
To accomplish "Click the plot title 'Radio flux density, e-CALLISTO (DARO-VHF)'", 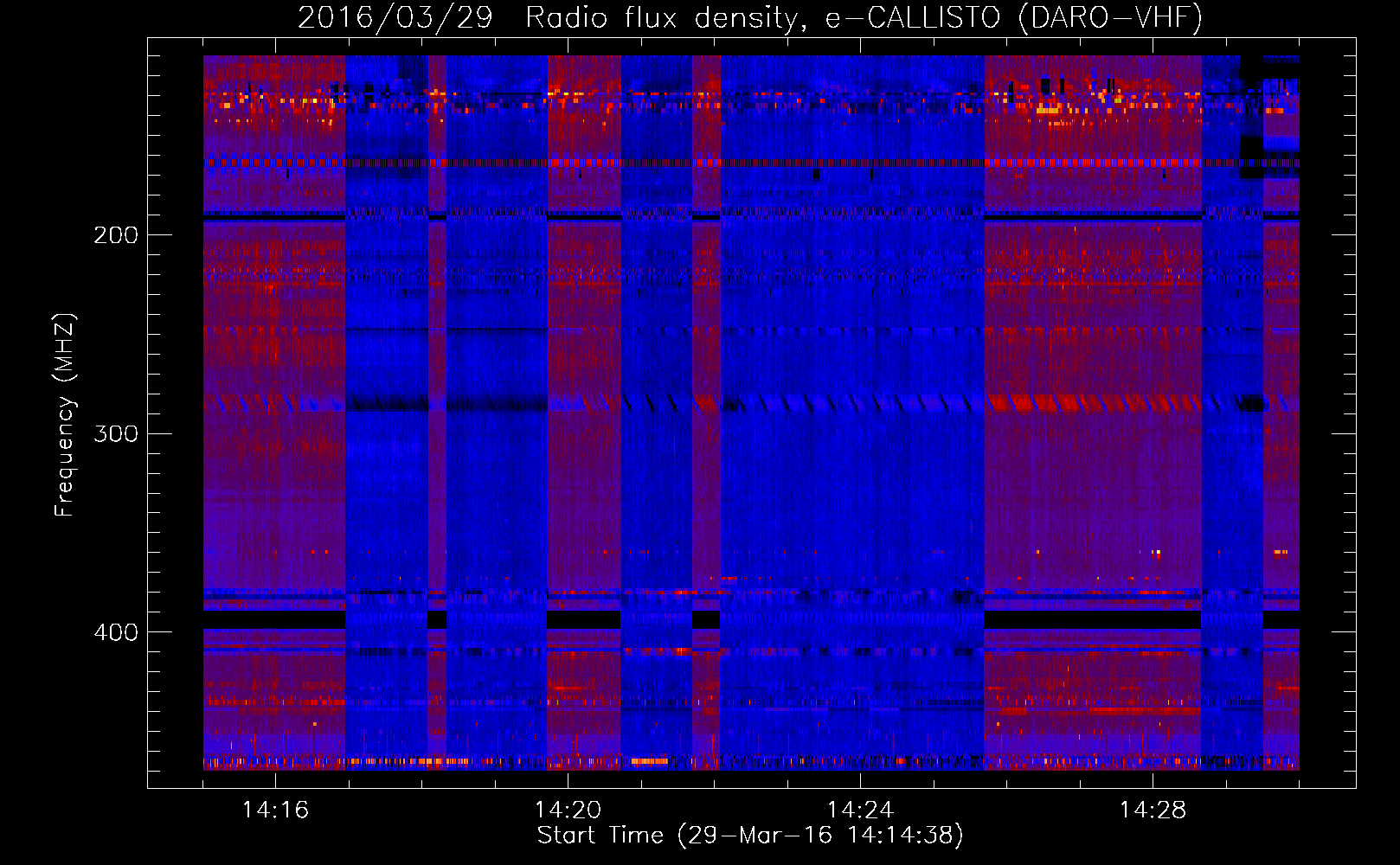I will click(864, 17).
